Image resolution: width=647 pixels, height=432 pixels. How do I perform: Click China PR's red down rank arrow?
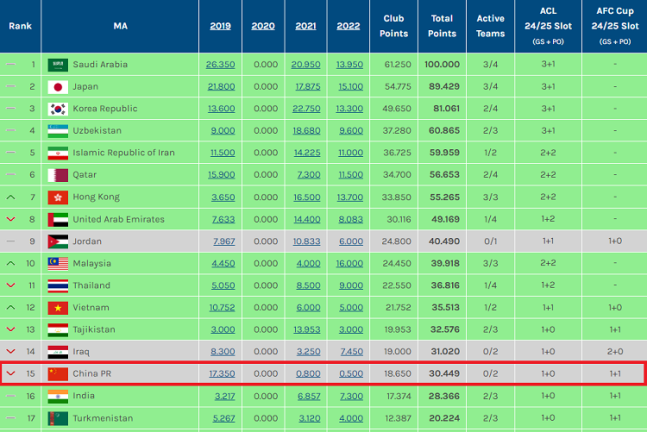(x=11, y=373)
